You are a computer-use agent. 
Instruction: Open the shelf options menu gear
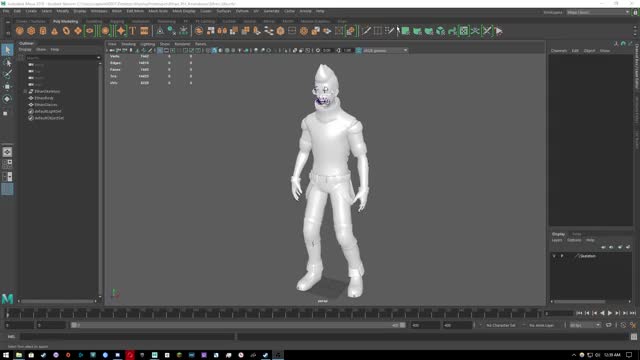click(8, 33)
